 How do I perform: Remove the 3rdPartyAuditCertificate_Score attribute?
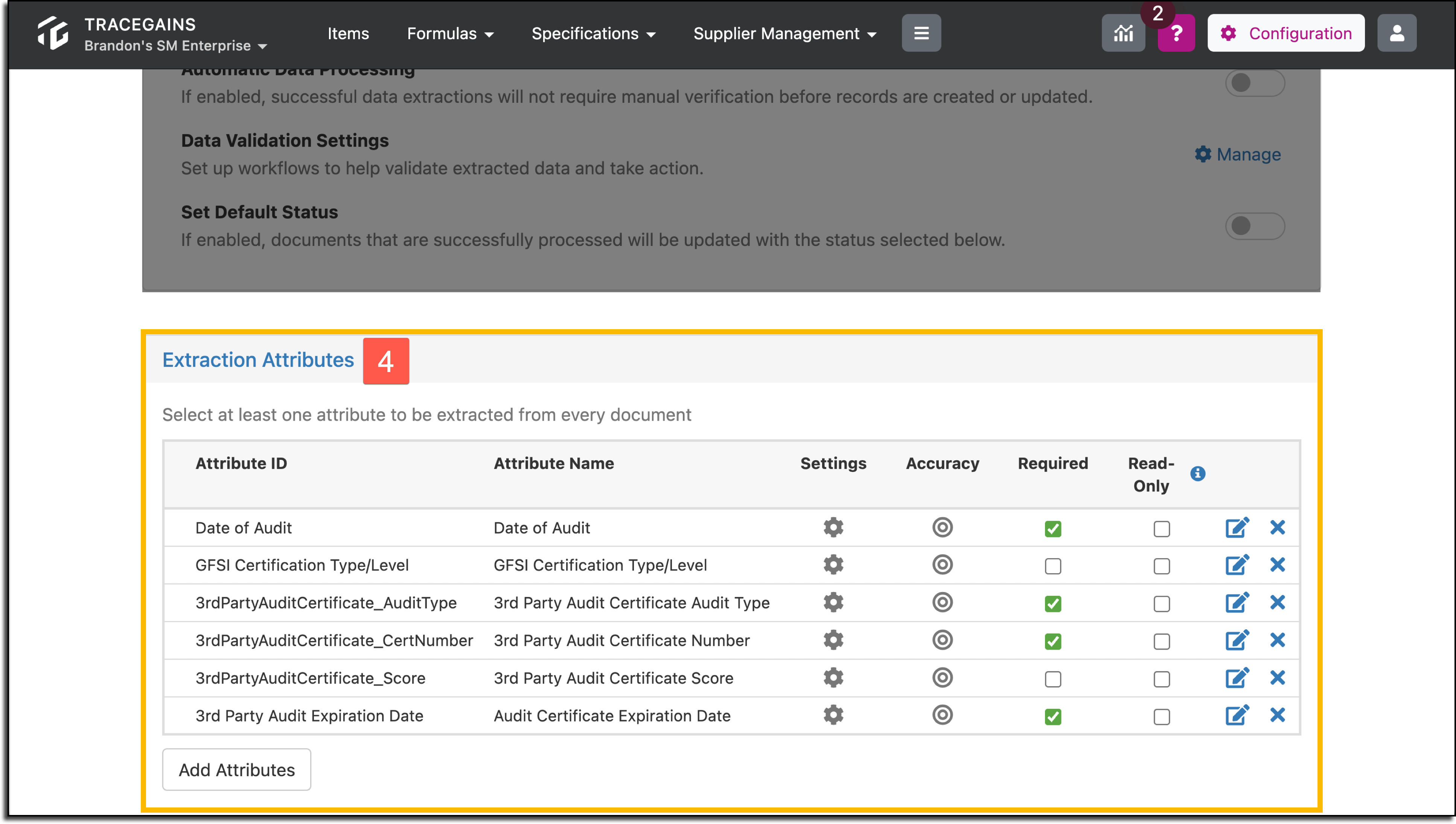click(1277, 678)
